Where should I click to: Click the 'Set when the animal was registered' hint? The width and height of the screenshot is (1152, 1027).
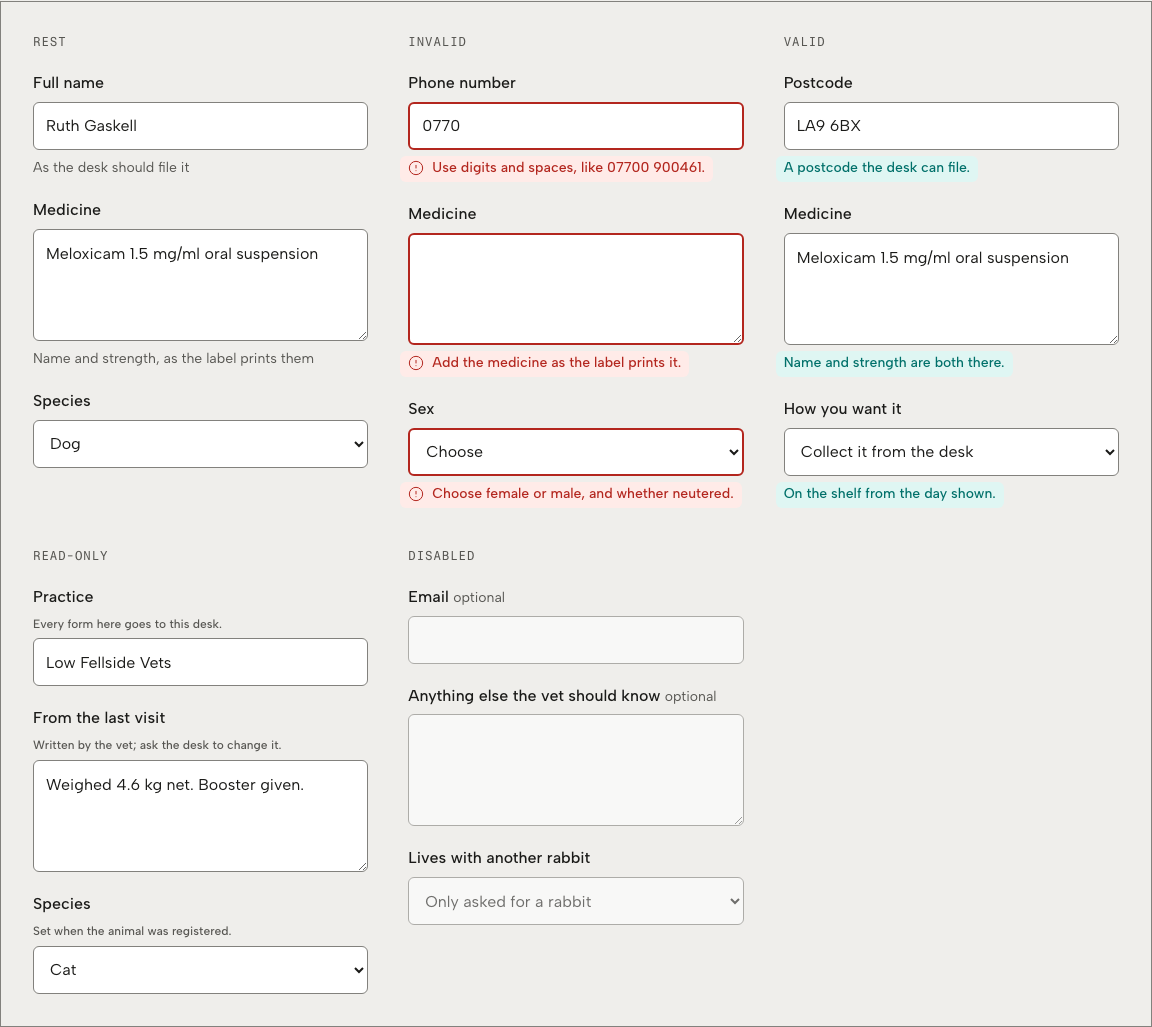132,931
